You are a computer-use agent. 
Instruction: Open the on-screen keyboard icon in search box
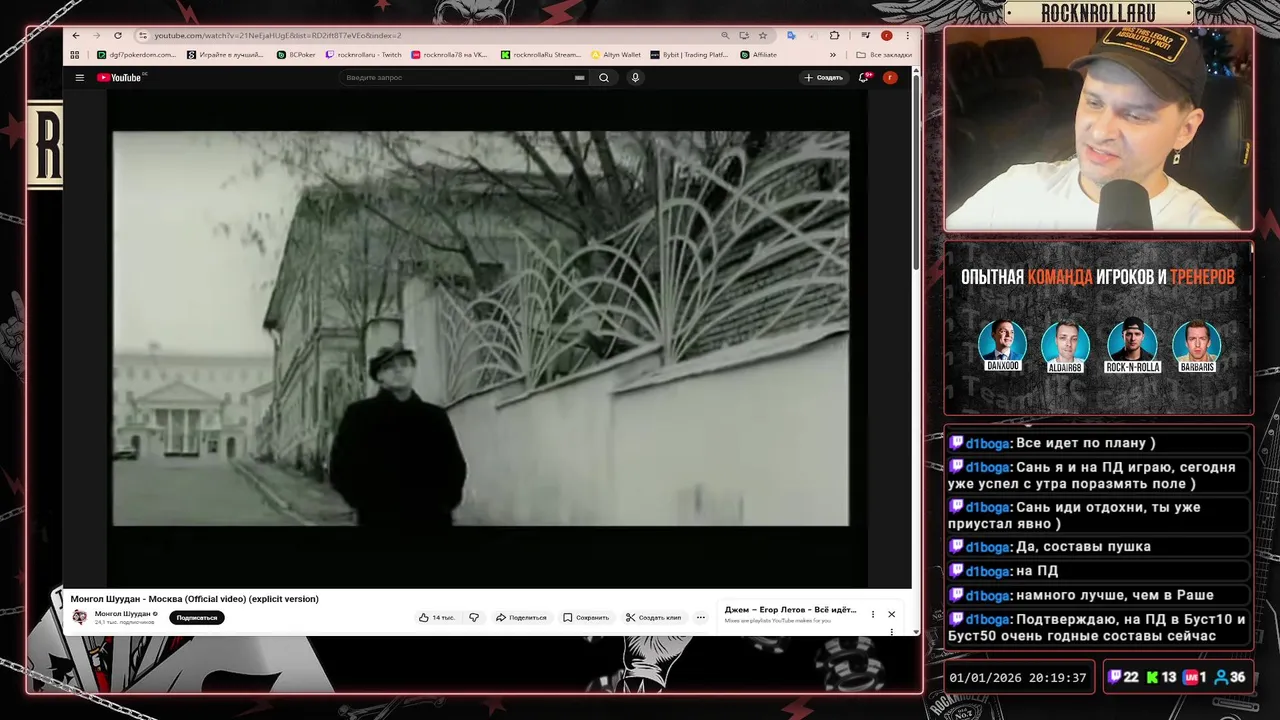pyautogui.click(x=579, y=77)
